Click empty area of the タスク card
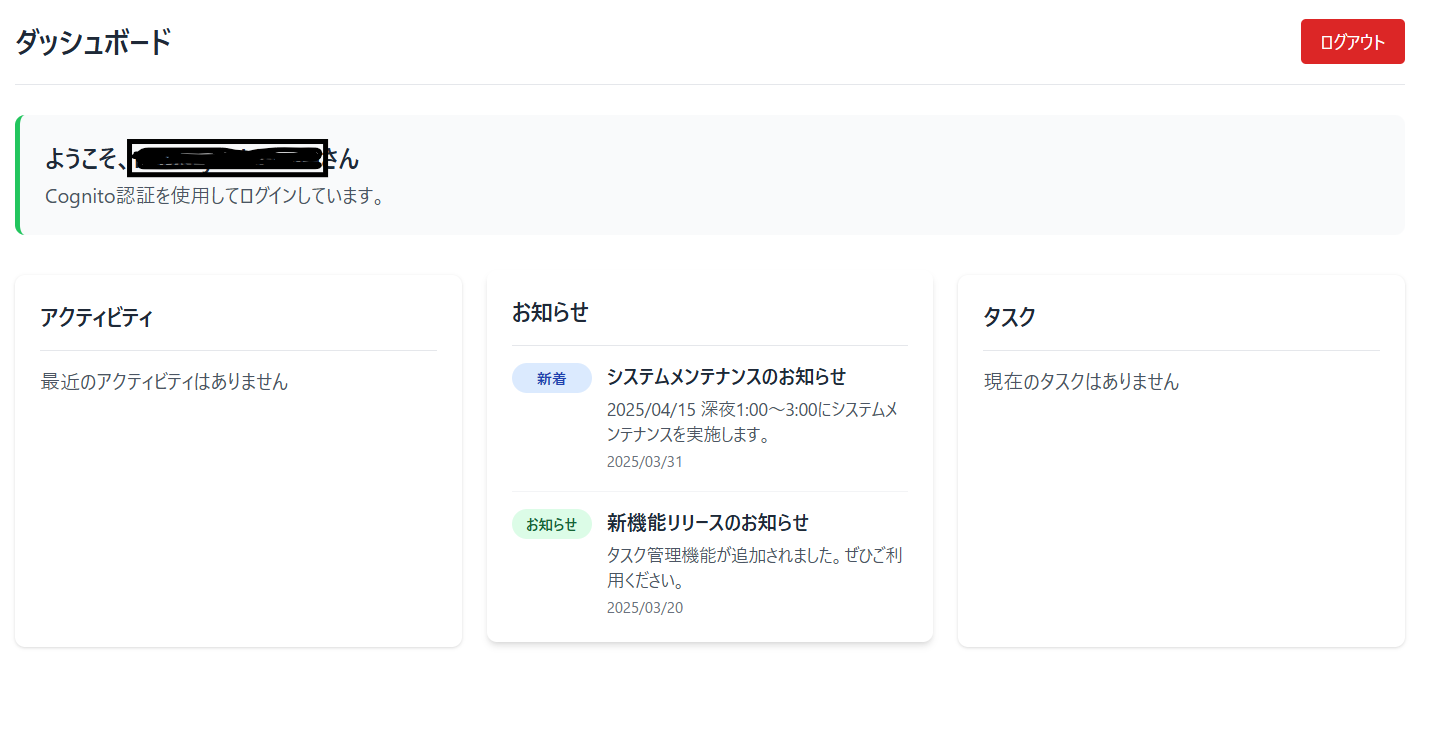 1180,520
